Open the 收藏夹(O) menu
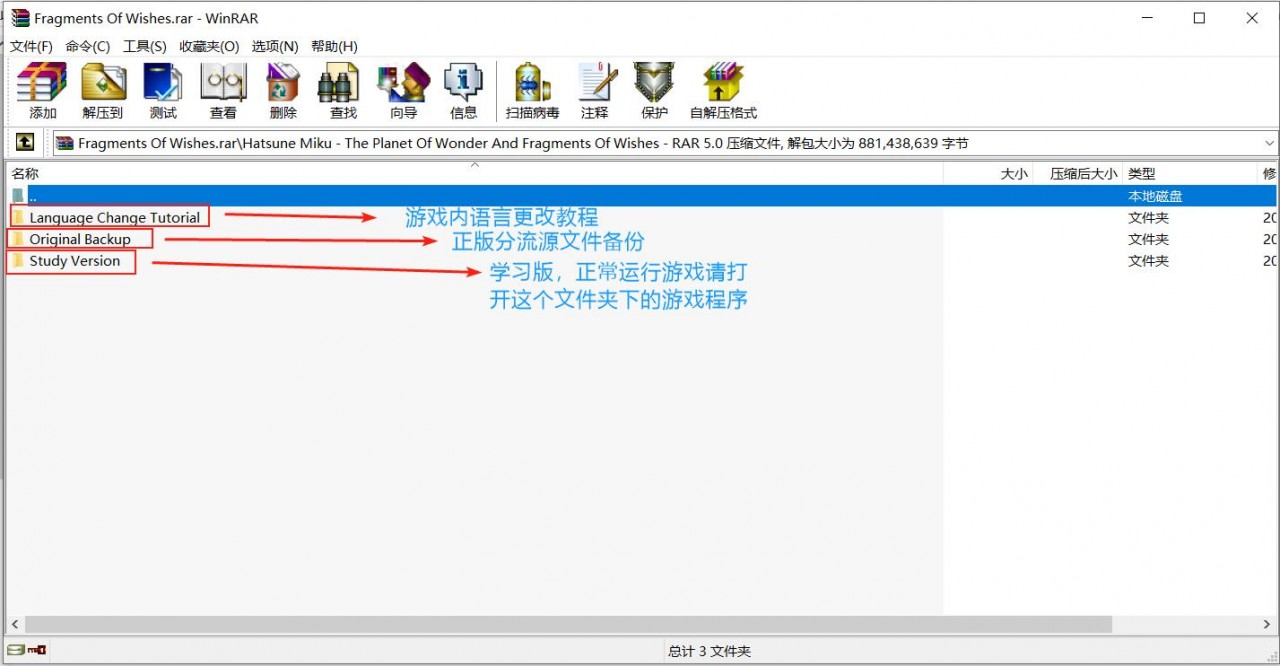 click(209, 46)
